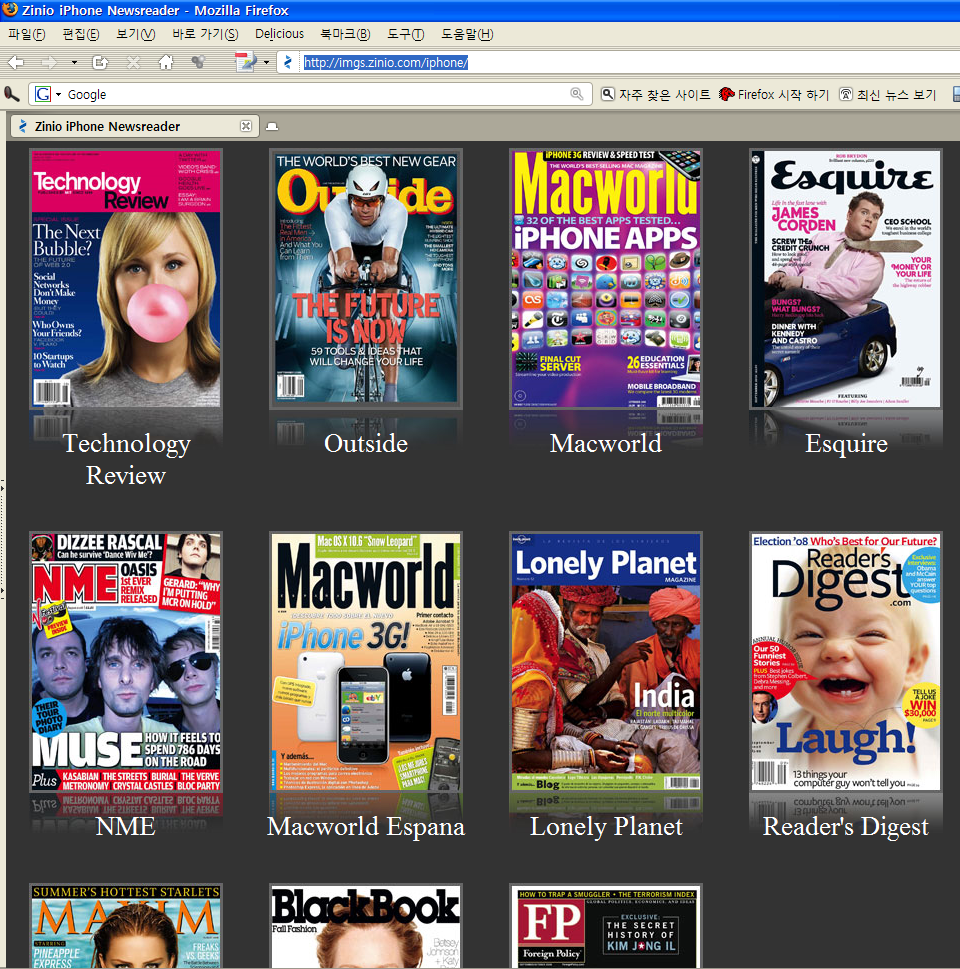Open the Delicious menu
This screenshot has width=960, height=969.
pyautogui.click(x=279, y=34)
